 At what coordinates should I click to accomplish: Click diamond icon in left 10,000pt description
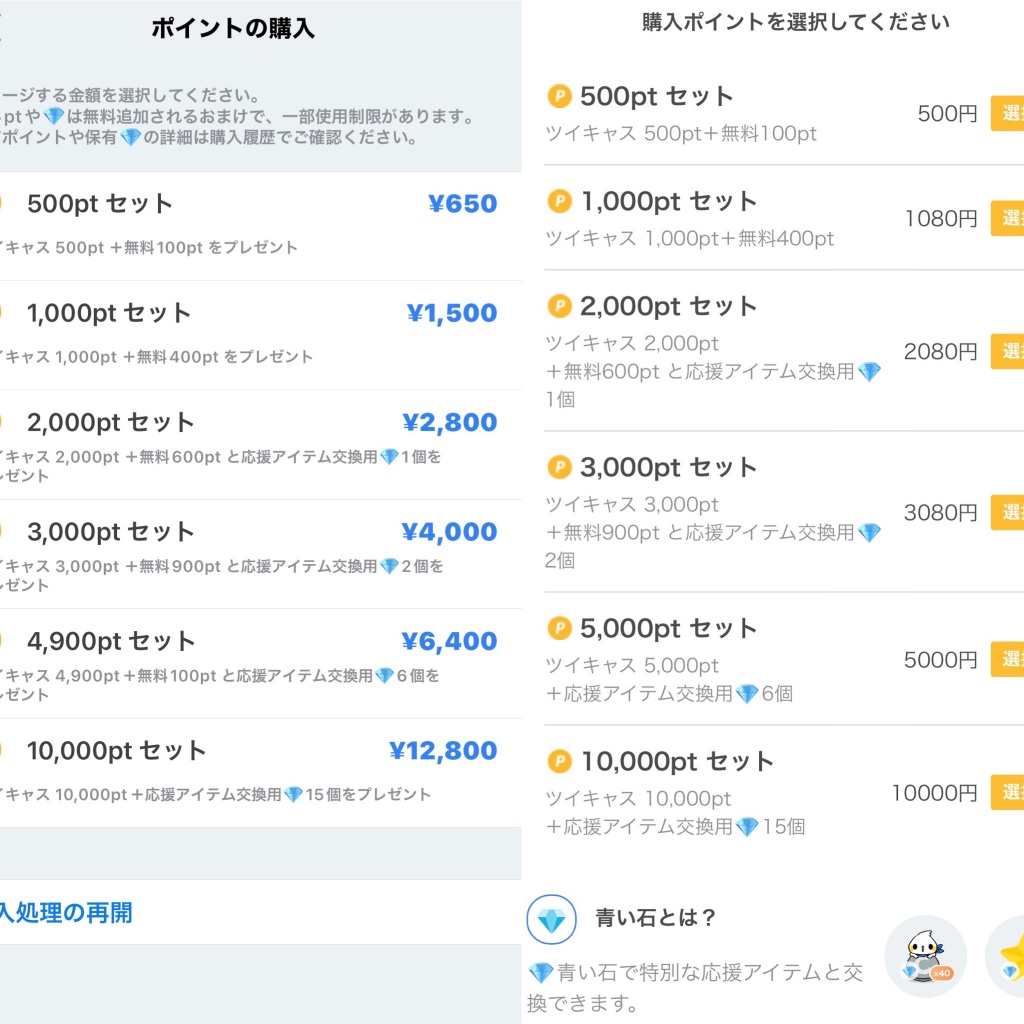pyautogui.click(x=294, y=795)
